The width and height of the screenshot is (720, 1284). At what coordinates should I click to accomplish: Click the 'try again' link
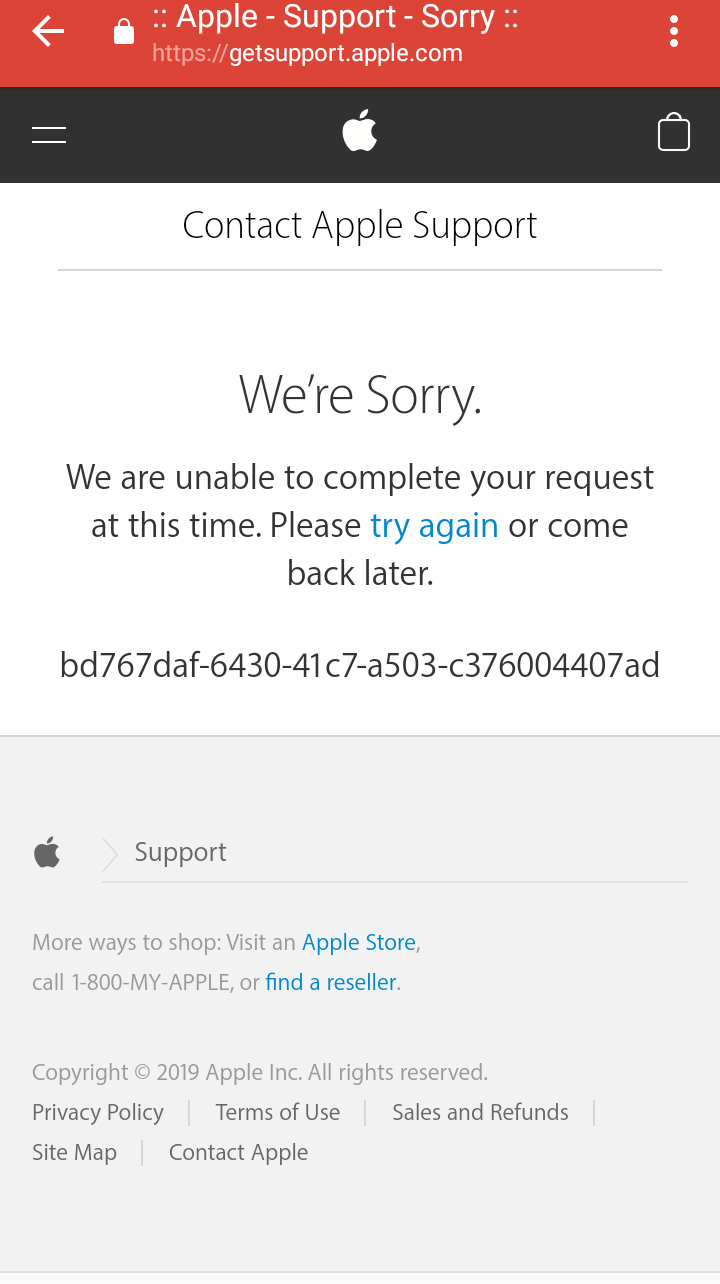(x=434, y=526)
